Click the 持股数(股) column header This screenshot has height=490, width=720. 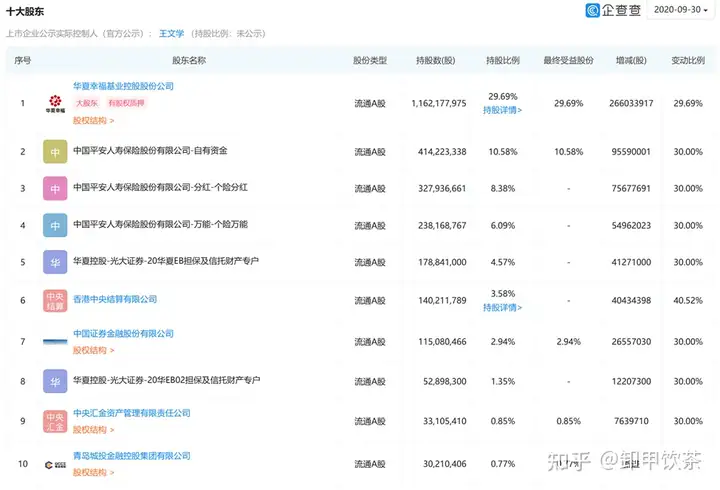(x=435, y=60)
